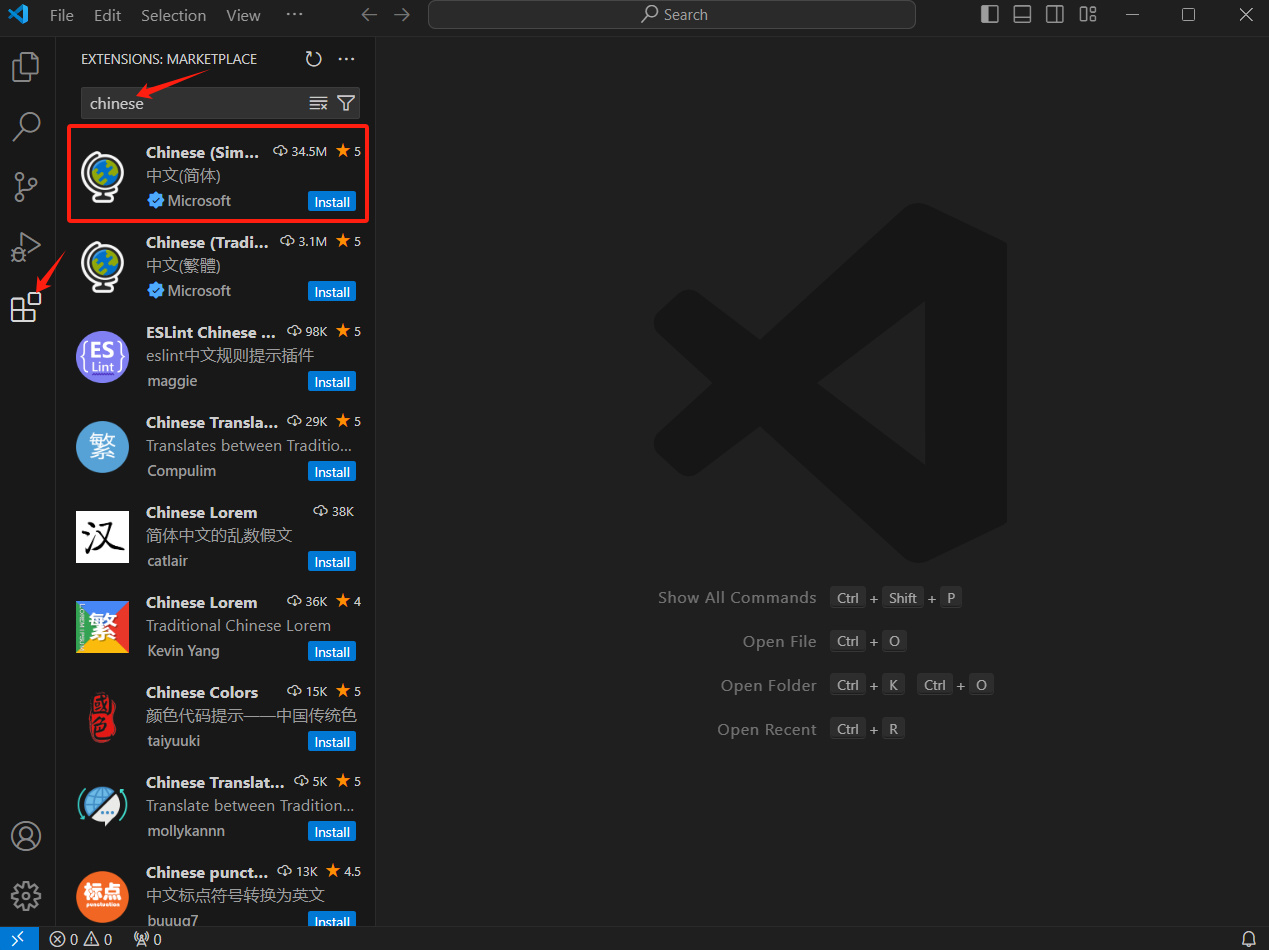This screenshot has width=1269, height=950.
Task: Open the Compulim extension blue icon
Action: click(102, 447)
